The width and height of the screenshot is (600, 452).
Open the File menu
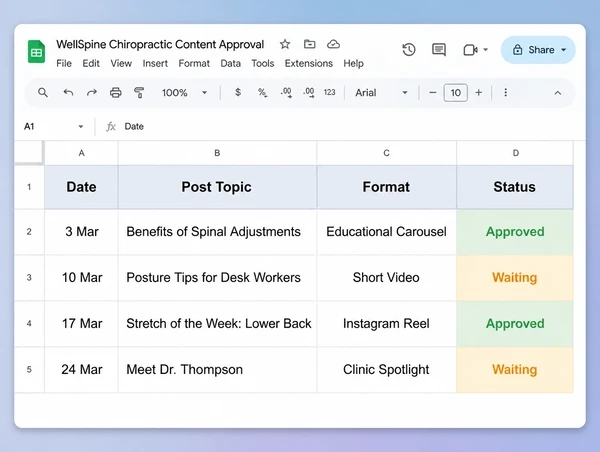64,63
